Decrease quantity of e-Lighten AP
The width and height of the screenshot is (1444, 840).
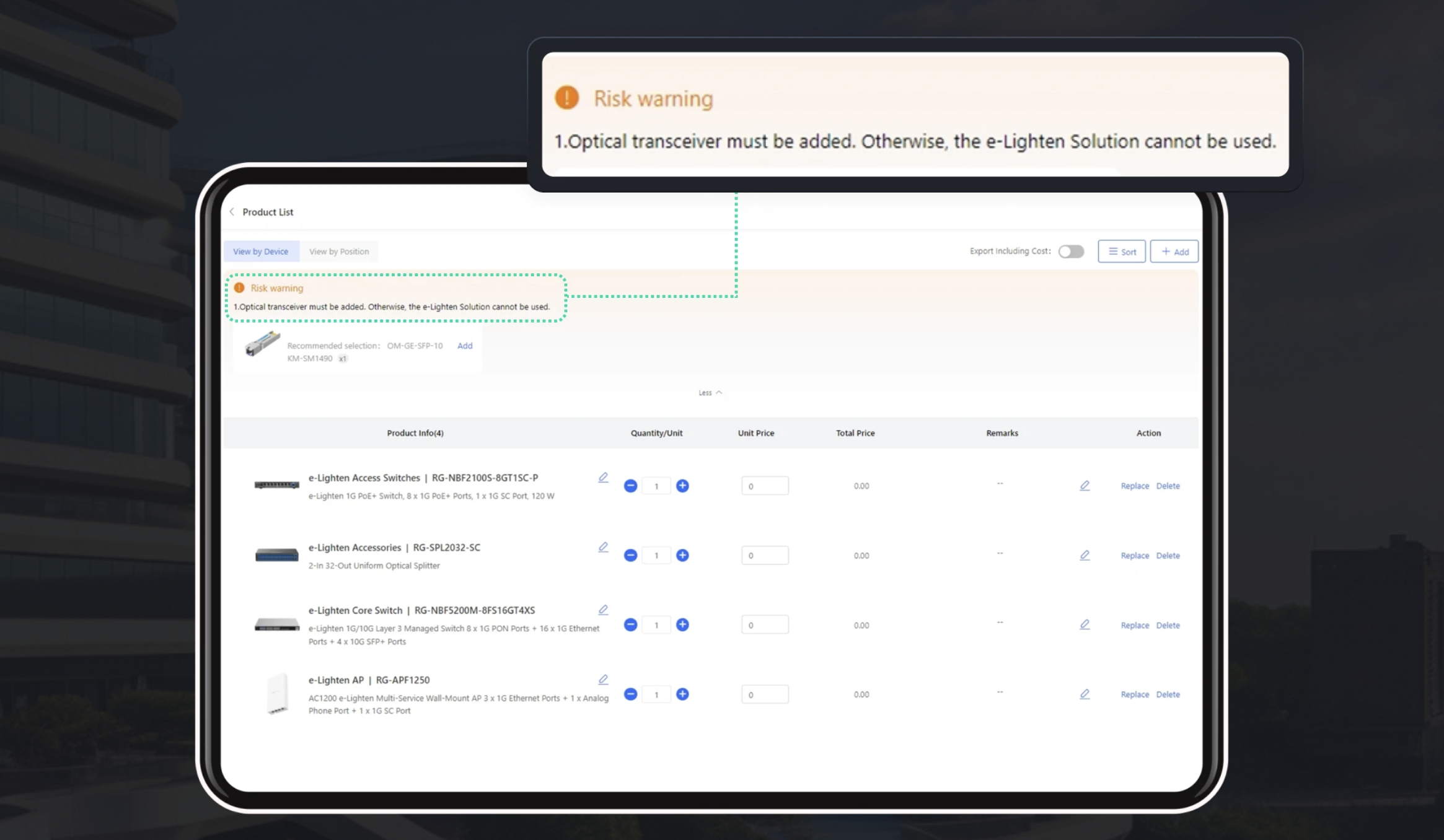coord(630,694)
